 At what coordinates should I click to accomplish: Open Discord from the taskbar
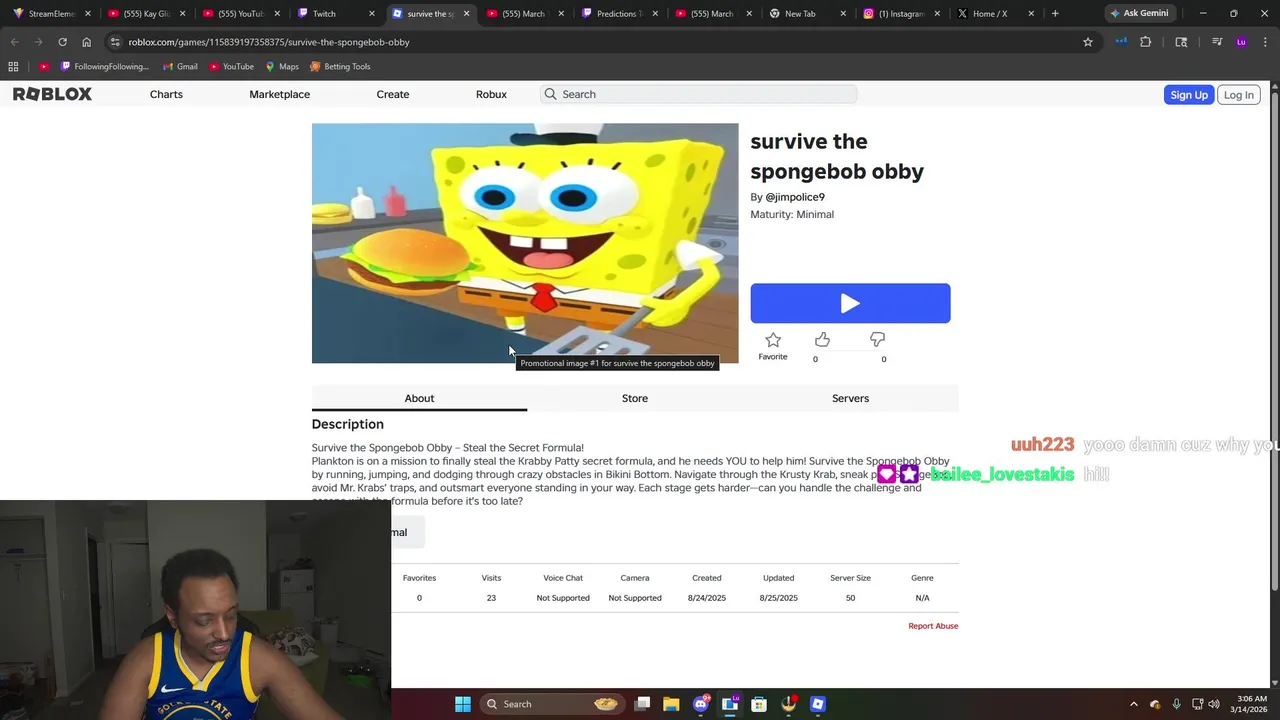click(x=701, y=704)
